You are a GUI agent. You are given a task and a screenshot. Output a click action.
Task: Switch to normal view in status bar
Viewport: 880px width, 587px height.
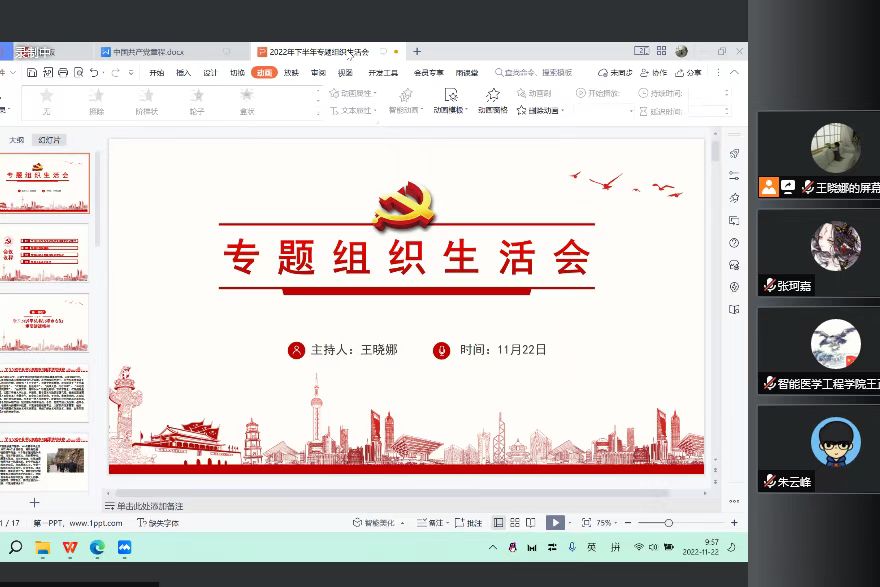499,523
